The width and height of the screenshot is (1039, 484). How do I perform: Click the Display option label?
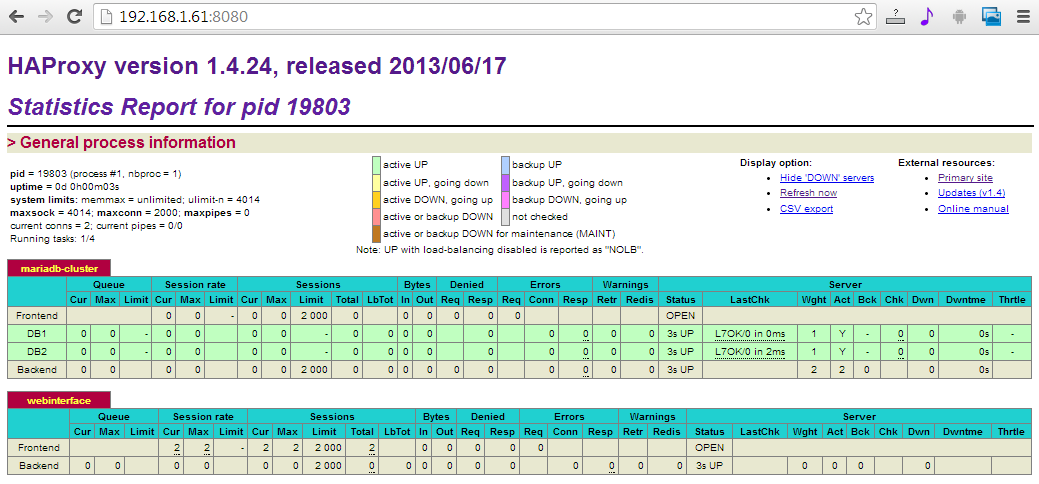(x=776, y=162)
